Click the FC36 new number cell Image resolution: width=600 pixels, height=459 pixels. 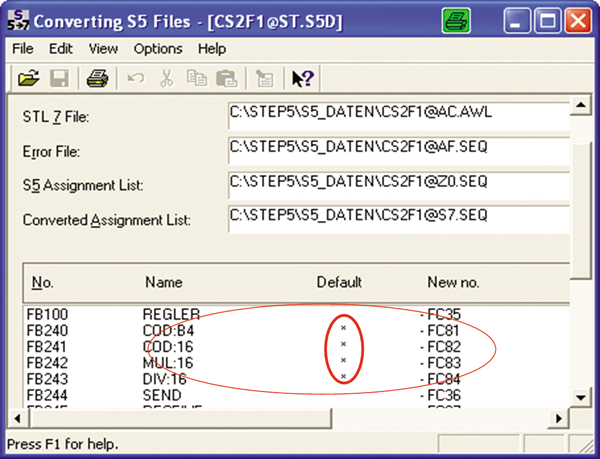(444, 395)
